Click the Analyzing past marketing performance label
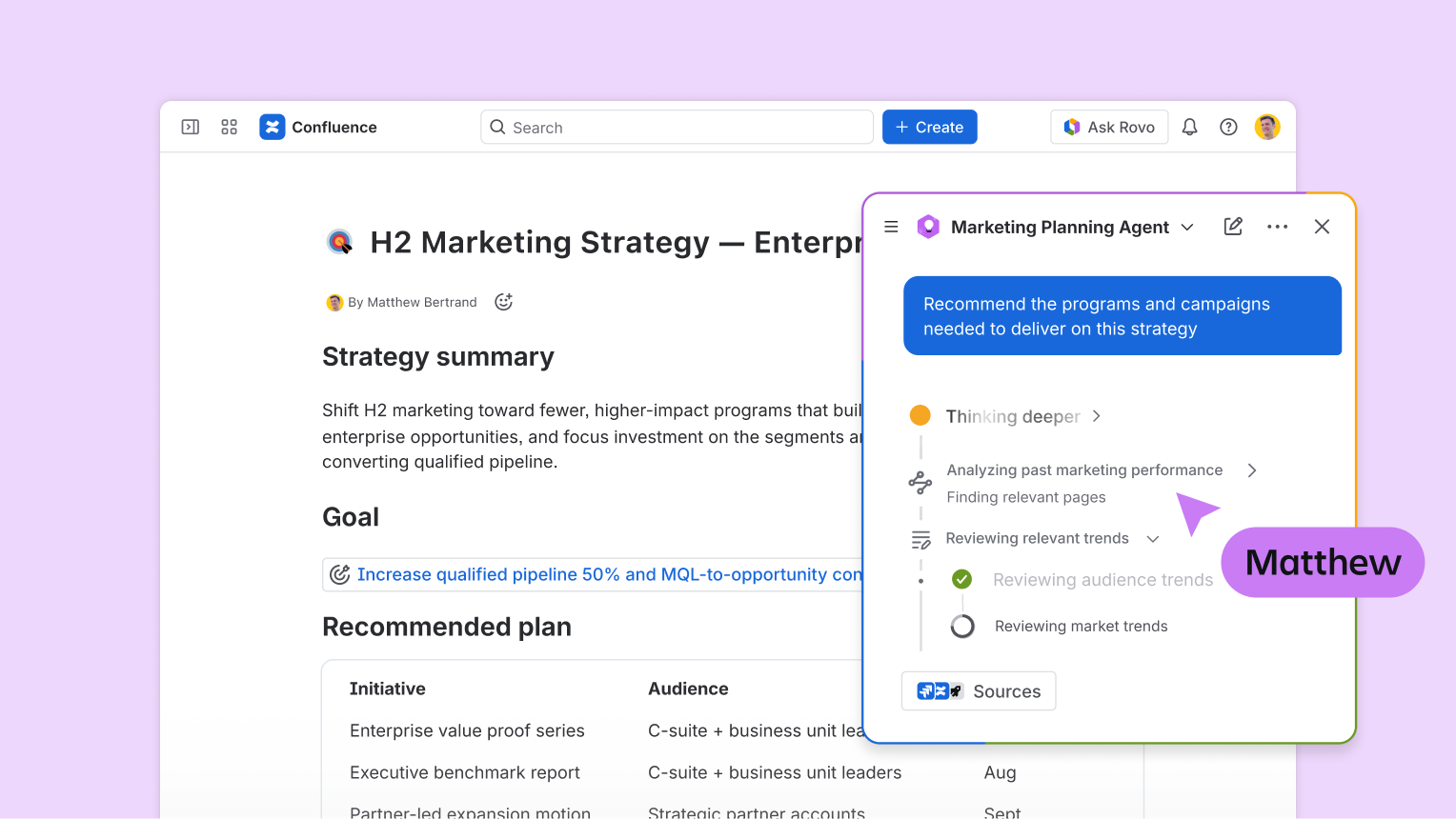1456x819 pixels. pyautogui.click(x=1084, y=469)
